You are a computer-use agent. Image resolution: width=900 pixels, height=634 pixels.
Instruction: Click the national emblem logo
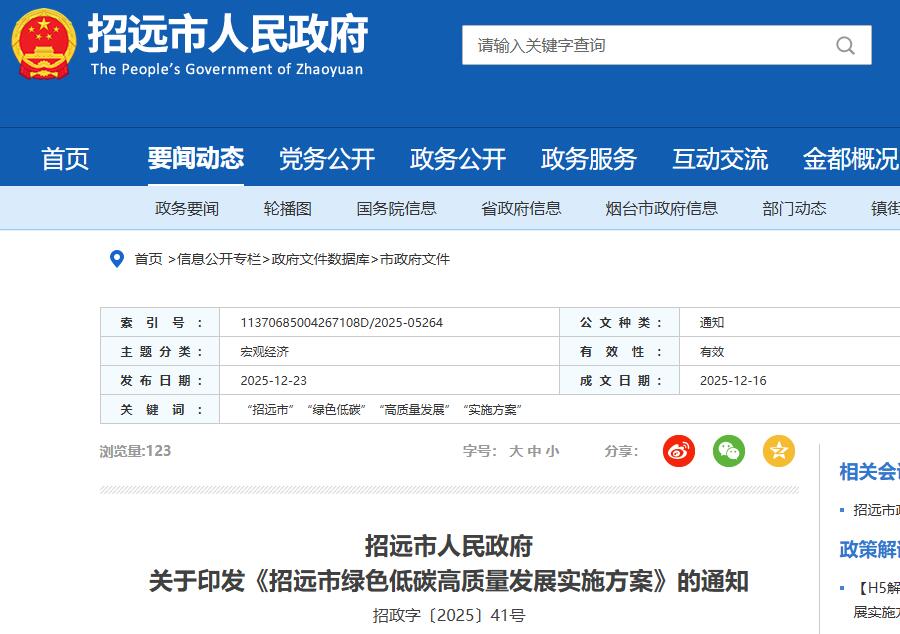point(43,44)
